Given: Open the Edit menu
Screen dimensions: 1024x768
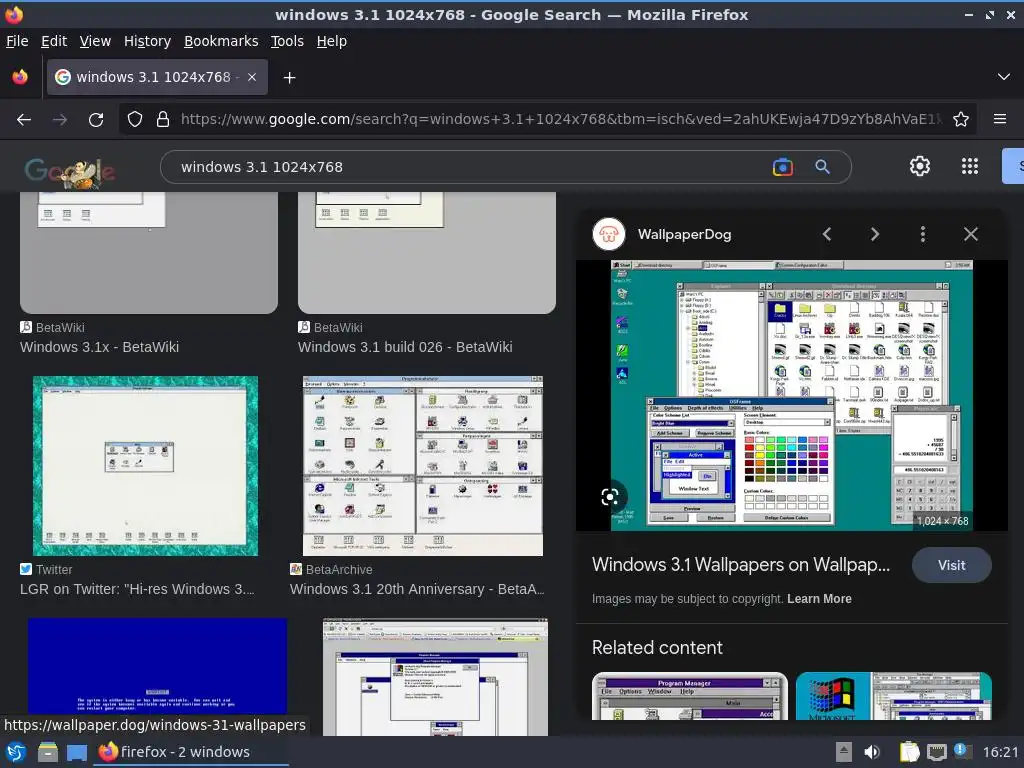Looking at the screenshot, I should click(54, 41).
